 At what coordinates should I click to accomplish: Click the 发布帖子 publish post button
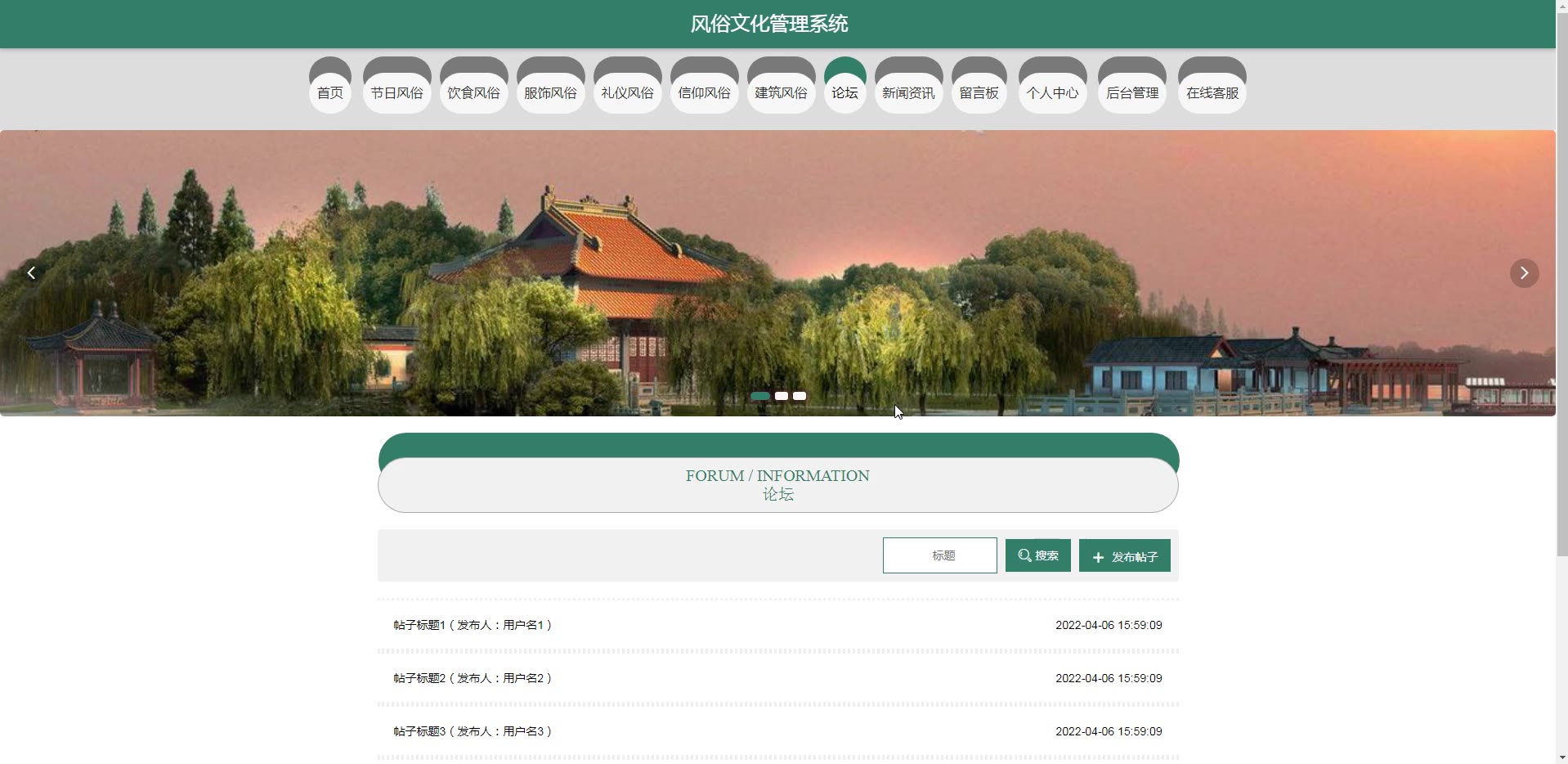1125,555
